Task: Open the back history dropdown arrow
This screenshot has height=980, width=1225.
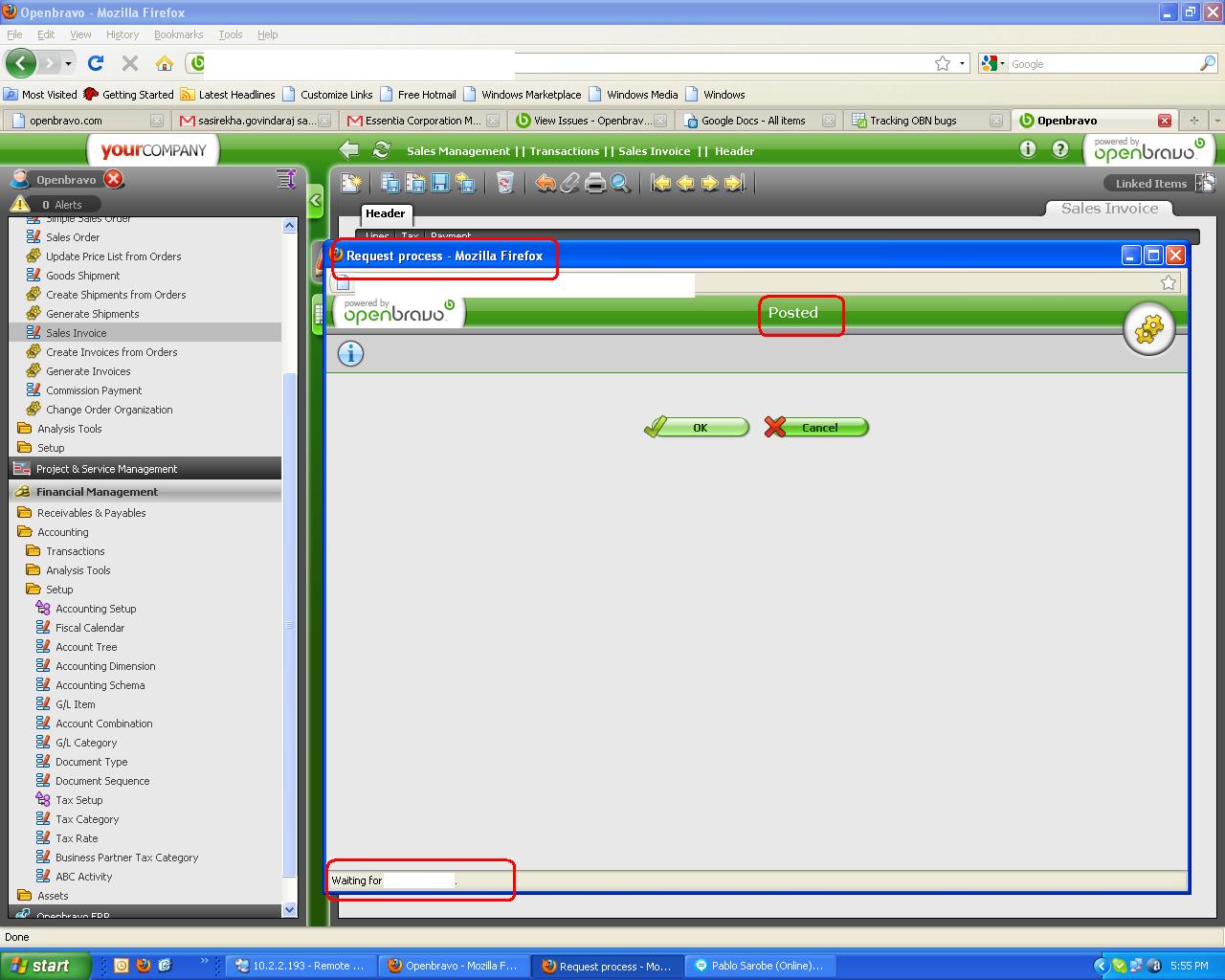Action: (68, 64)
